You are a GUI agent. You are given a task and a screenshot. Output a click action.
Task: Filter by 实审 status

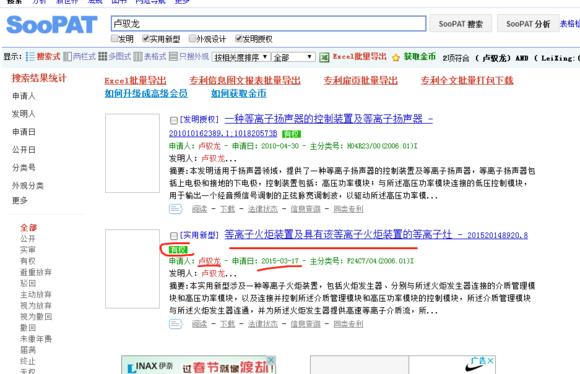(x=28, y=250)
